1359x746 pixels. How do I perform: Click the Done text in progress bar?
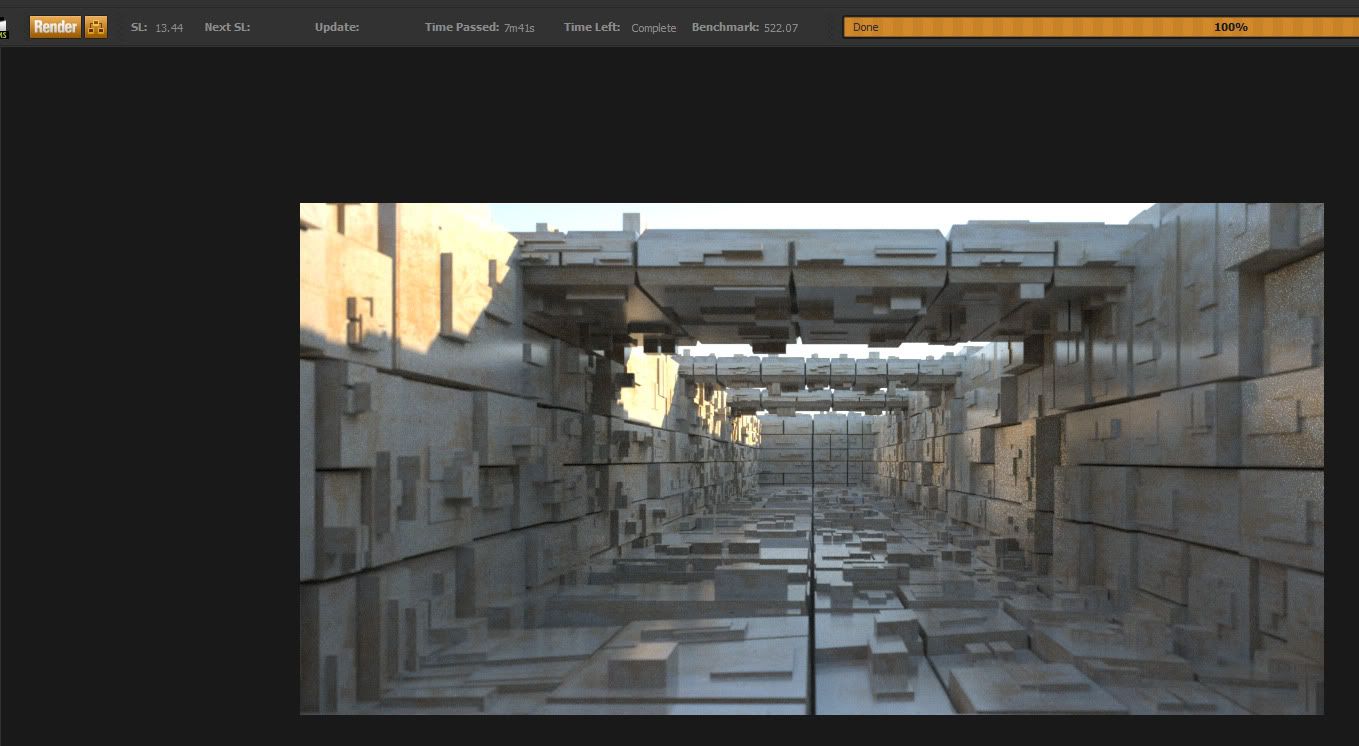[866, 27]
